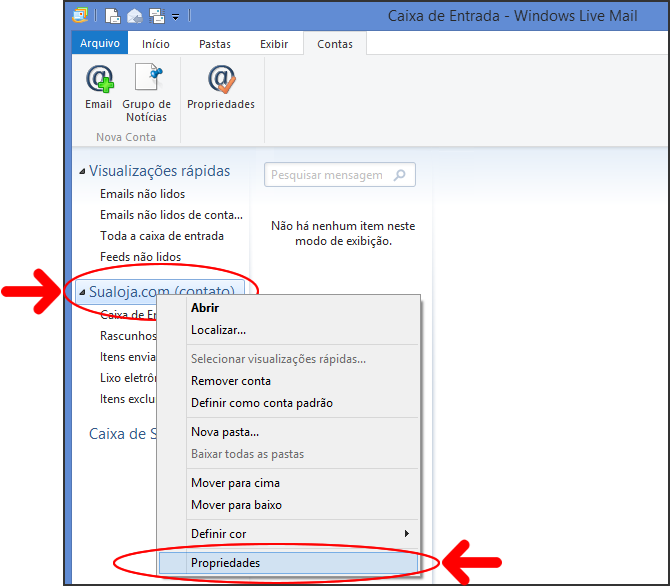This screenshot has height=586, width=670.
Task: Choose Propriedades in the context menu
Action: [288, 563]
